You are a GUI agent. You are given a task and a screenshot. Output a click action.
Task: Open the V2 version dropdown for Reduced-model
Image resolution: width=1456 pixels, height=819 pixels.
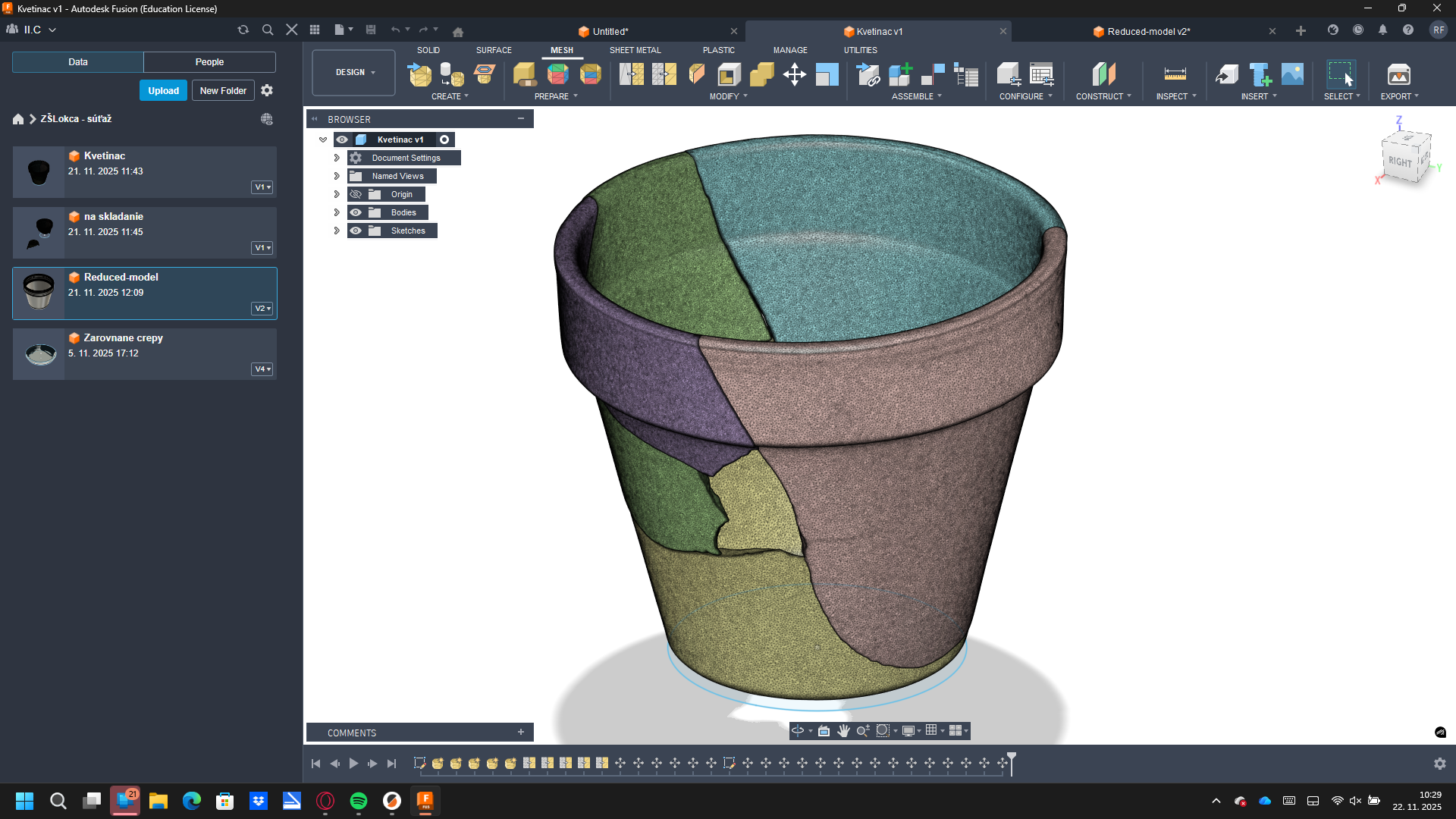click(x=262, y=309)
